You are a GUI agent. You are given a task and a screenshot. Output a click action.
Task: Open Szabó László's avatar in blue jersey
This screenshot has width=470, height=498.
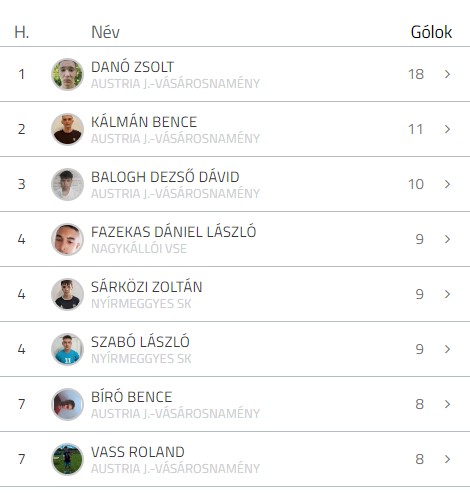click(67, 349)
